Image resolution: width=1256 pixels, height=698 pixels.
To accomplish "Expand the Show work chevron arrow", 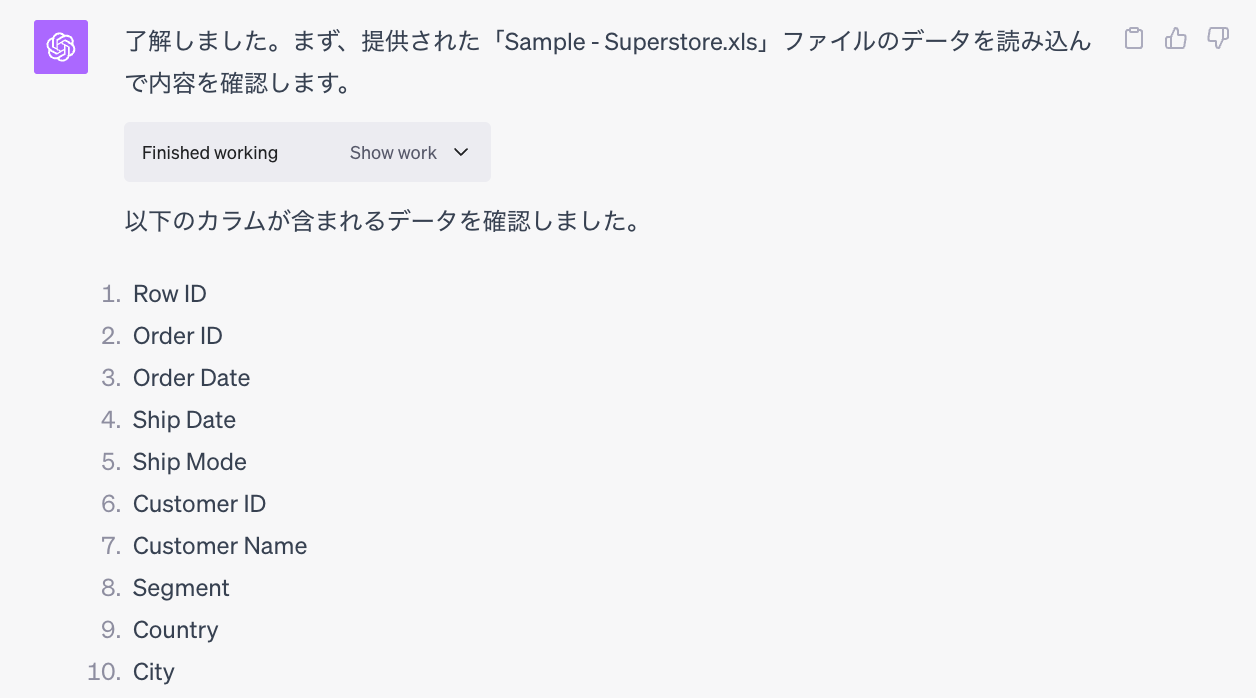I will point(461,152).
